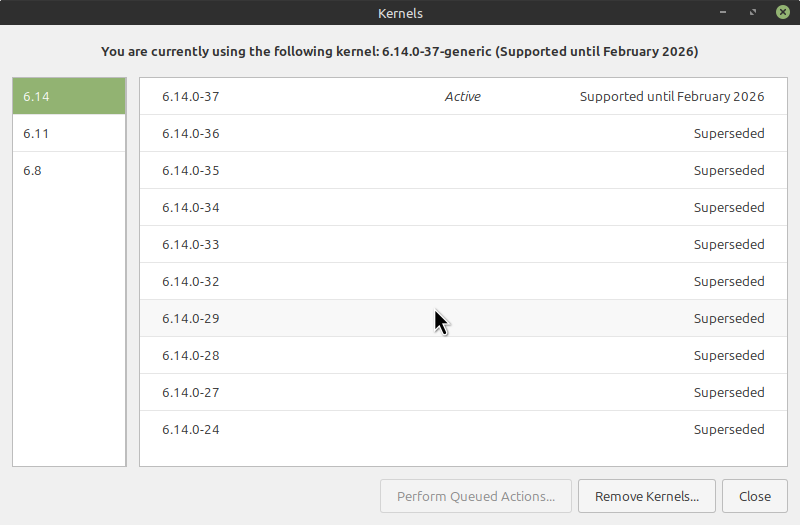This screenshot has height=525, width=800.
Task: Select the 6.14 kernel series tab
Action: (x=68, y=96)
